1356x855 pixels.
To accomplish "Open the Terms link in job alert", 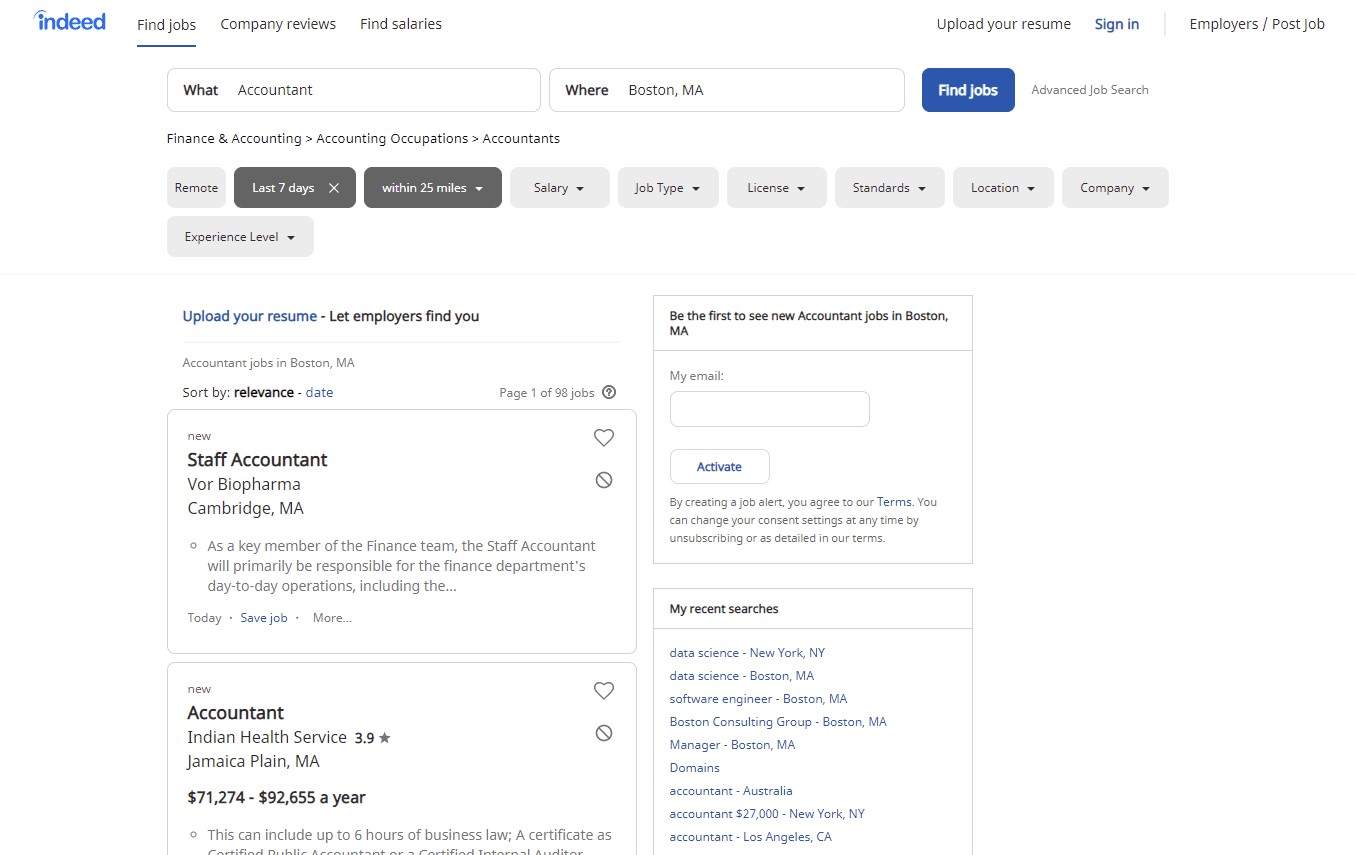I will (894, 502).
